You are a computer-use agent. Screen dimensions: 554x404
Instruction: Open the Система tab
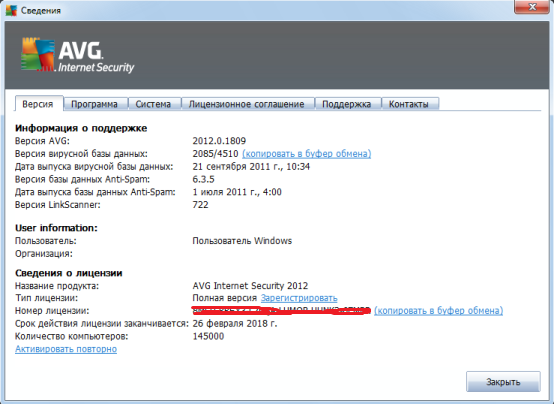(153, 104)
